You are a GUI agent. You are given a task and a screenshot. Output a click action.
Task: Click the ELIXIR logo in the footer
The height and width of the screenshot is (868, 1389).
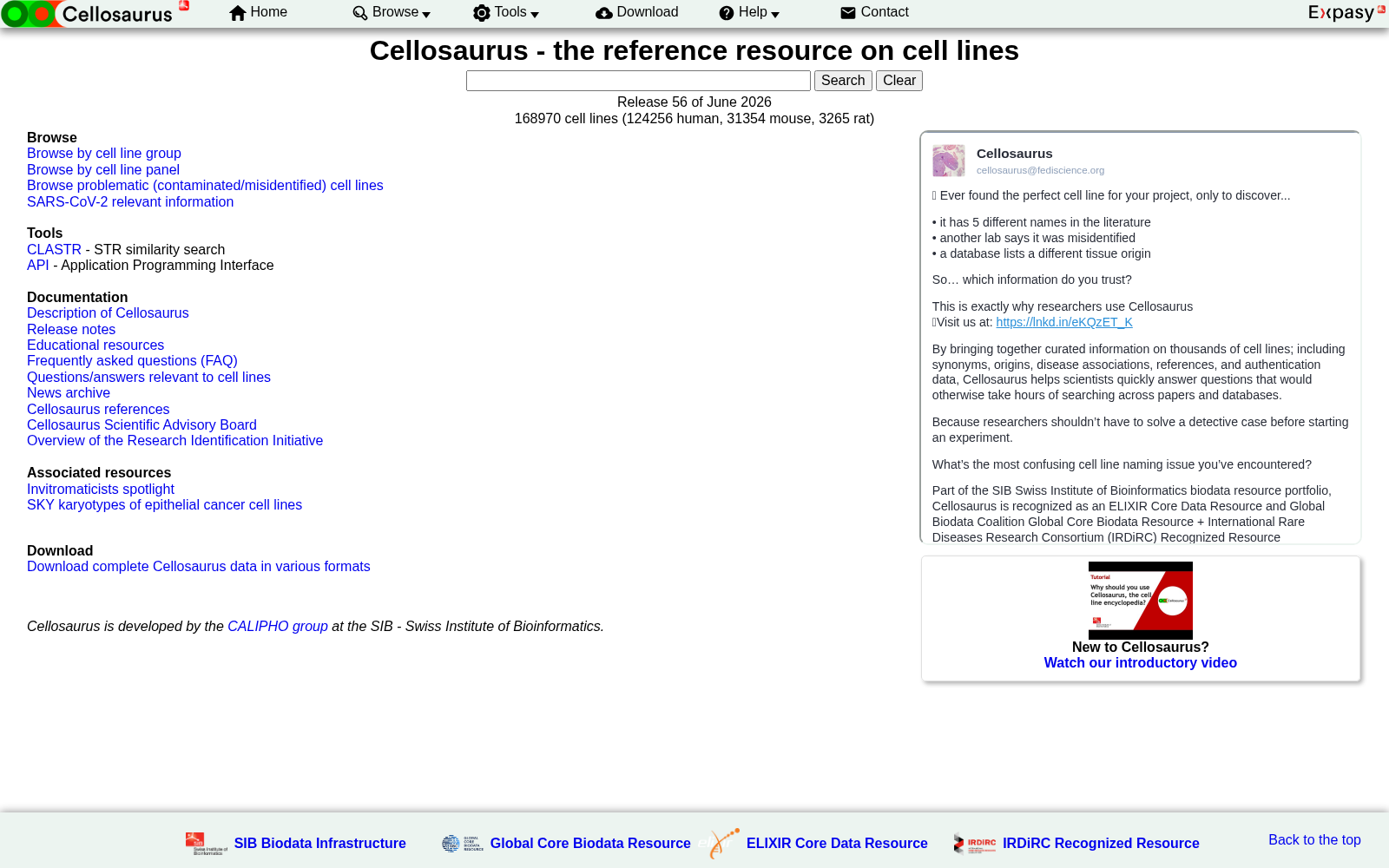pyautogui.click(x=720, y=843)
